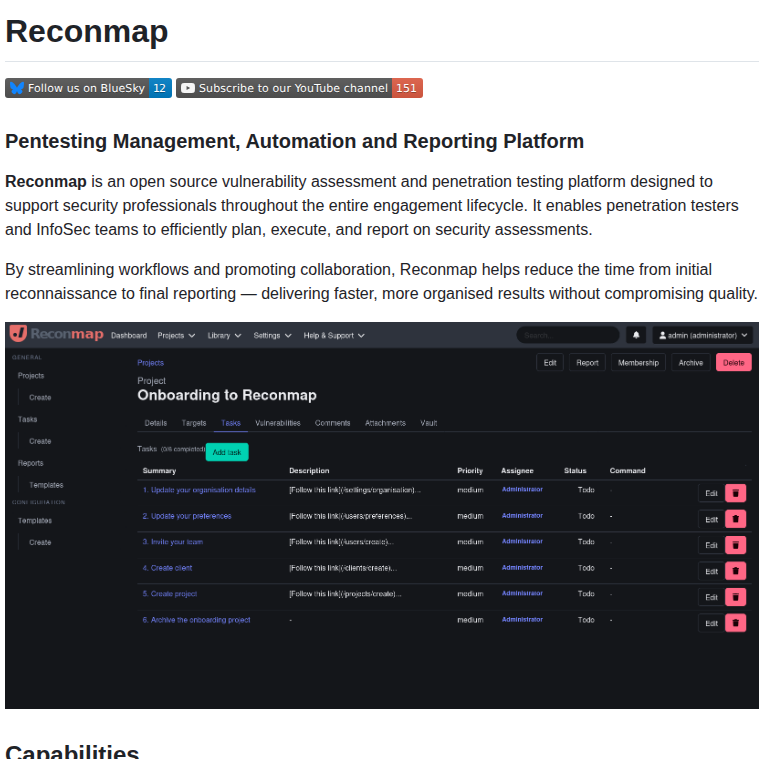The height and width of the screenshot is (759, 759).
Task: Open Projects in the left sidebar
Action: coord(31,376)
